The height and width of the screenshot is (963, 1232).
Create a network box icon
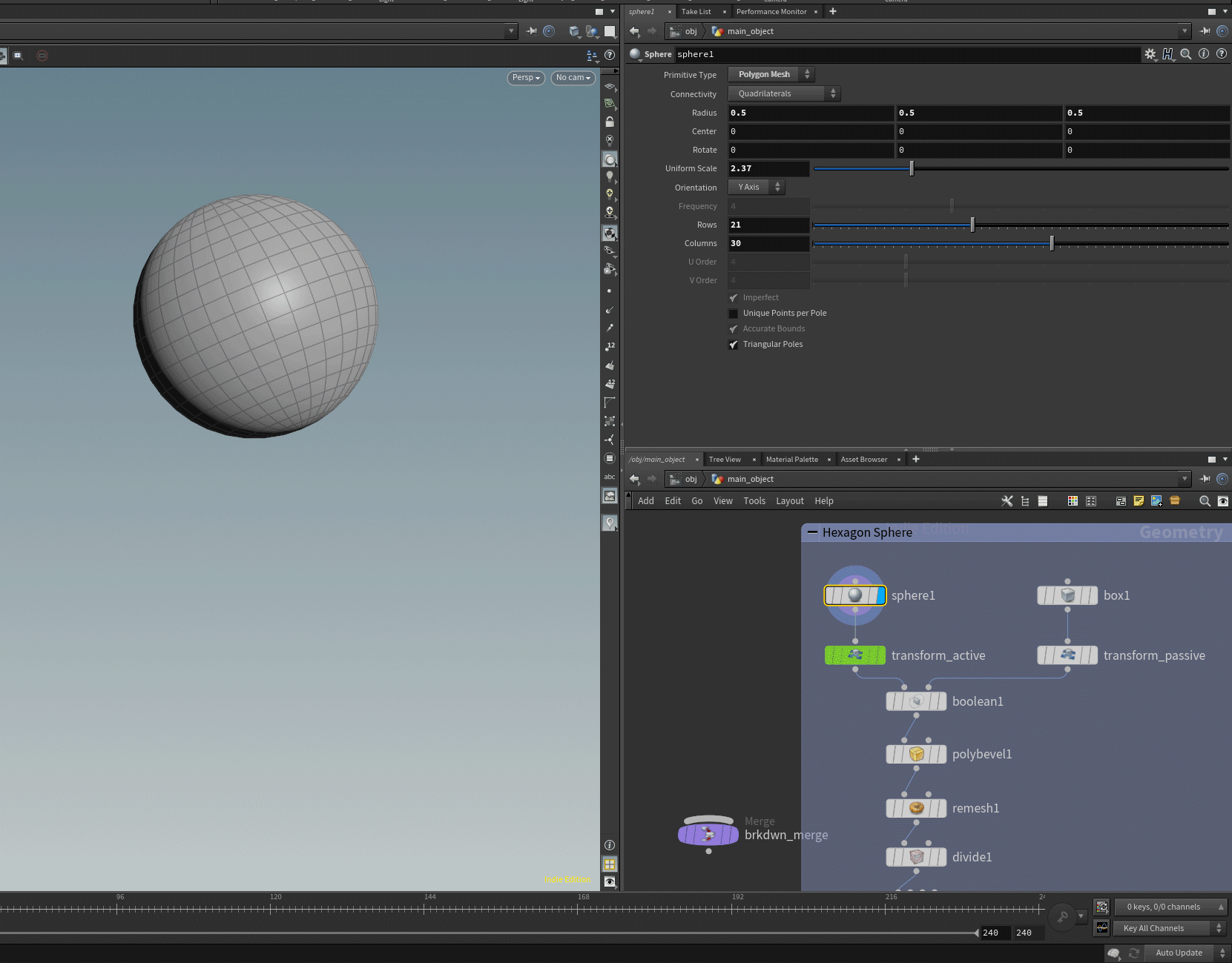[1121, 501]
